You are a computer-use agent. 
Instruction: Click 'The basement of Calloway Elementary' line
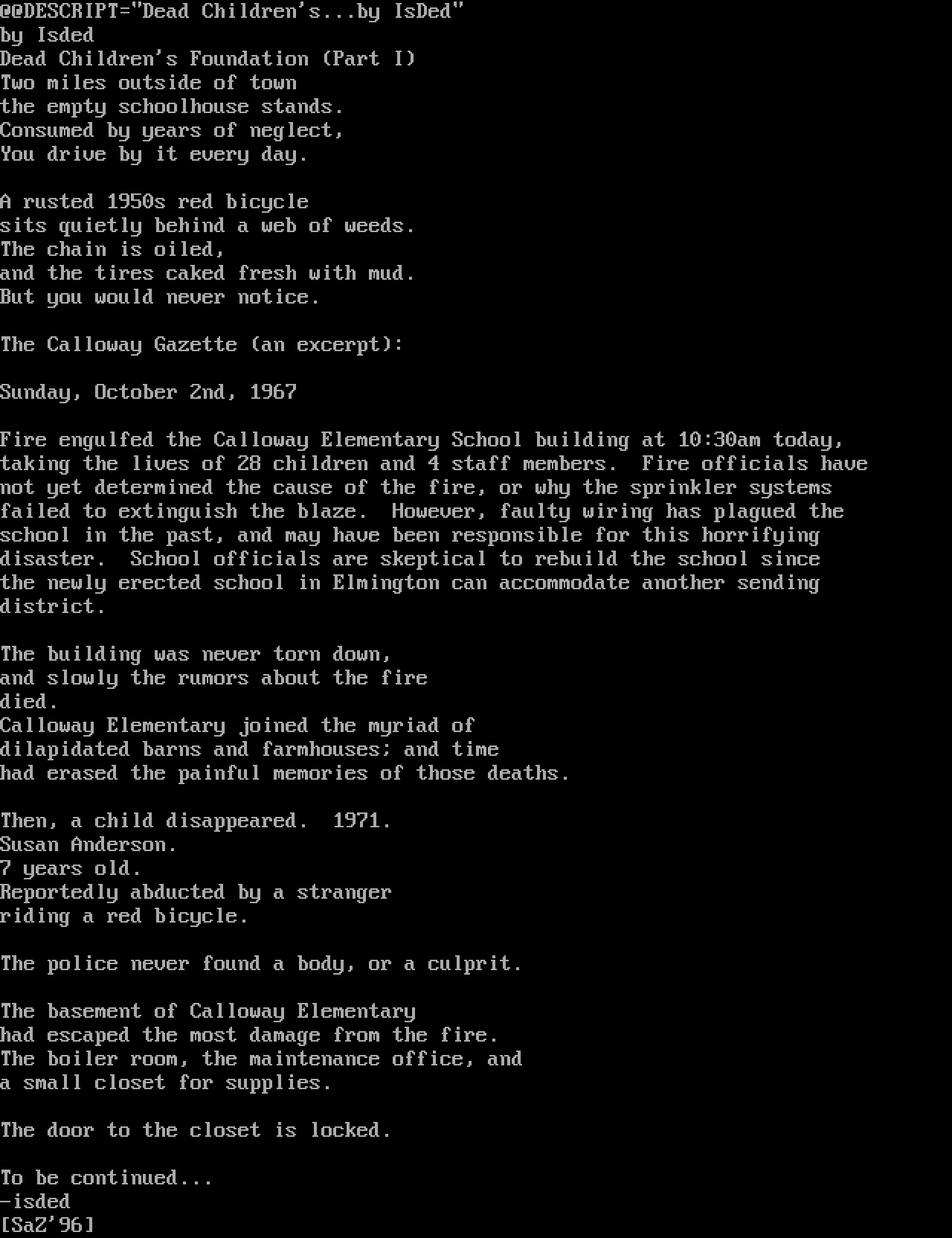[208, 1011]
